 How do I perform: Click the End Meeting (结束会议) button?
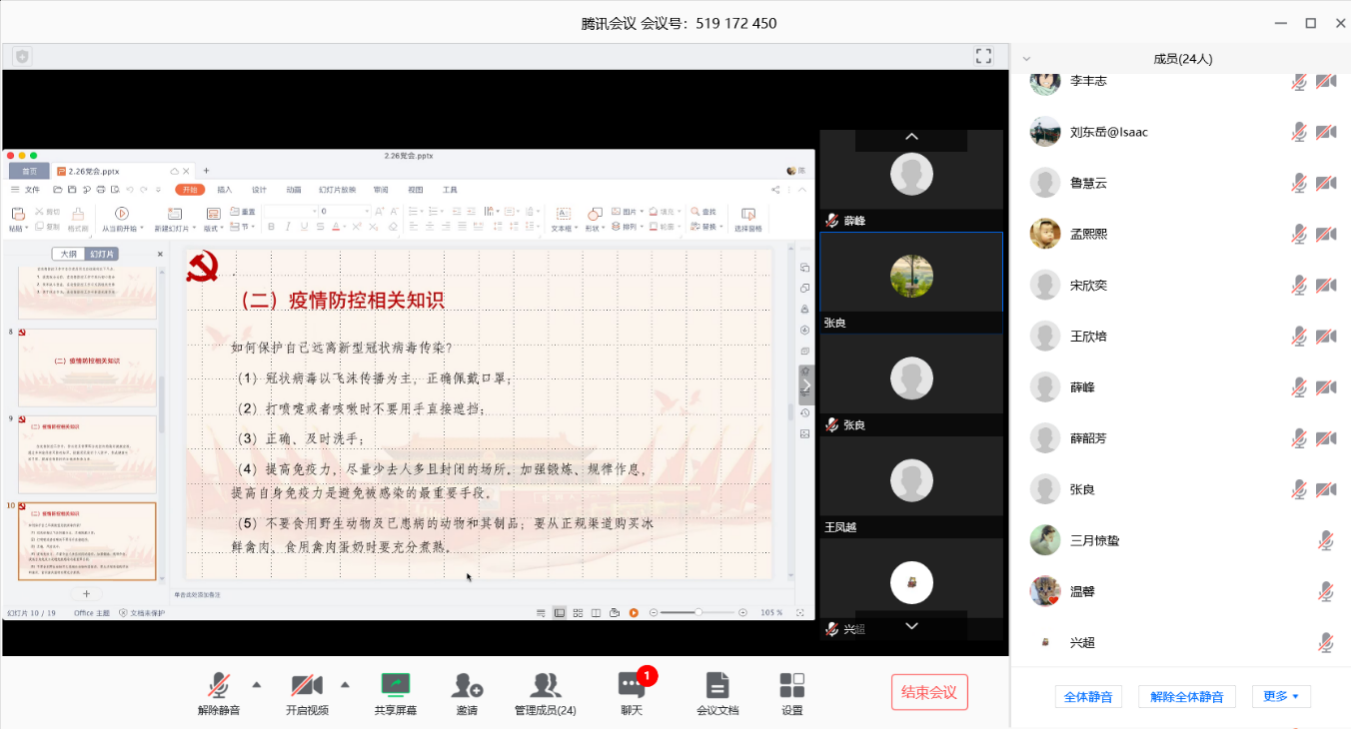tap(929, 692)
